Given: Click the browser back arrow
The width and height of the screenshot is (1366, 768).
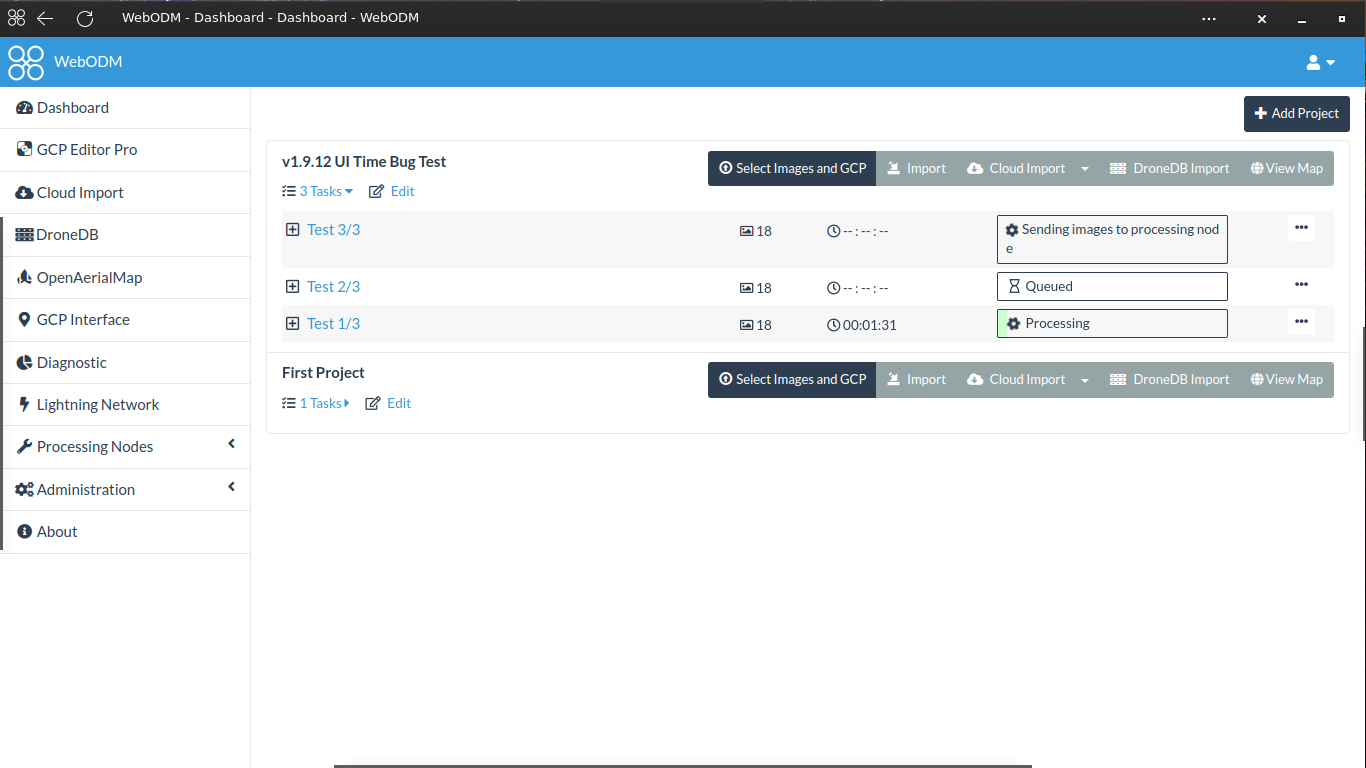Looking at the screenshot, I should 46,18.
